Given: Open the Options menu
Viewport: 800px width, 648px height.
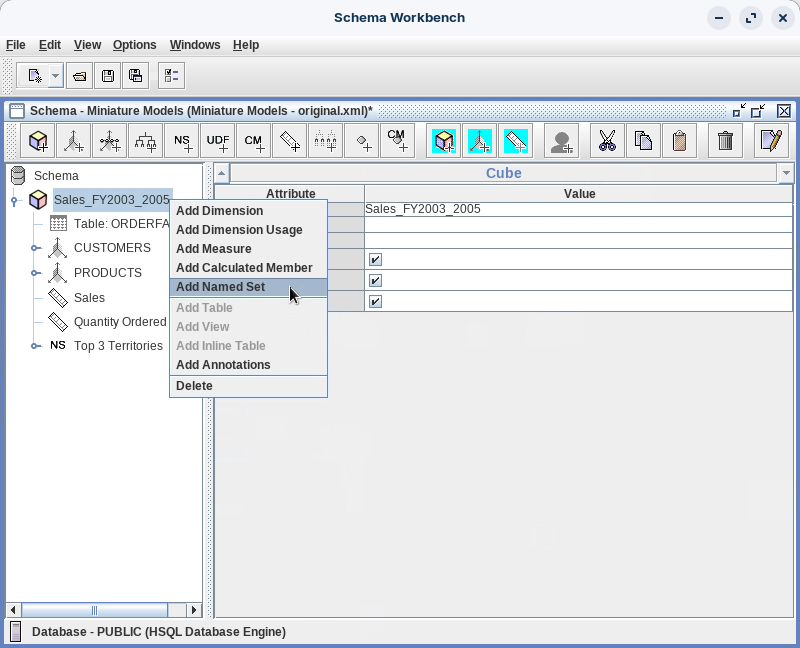Looking at the screenshot, I should [x=134, y=45].
